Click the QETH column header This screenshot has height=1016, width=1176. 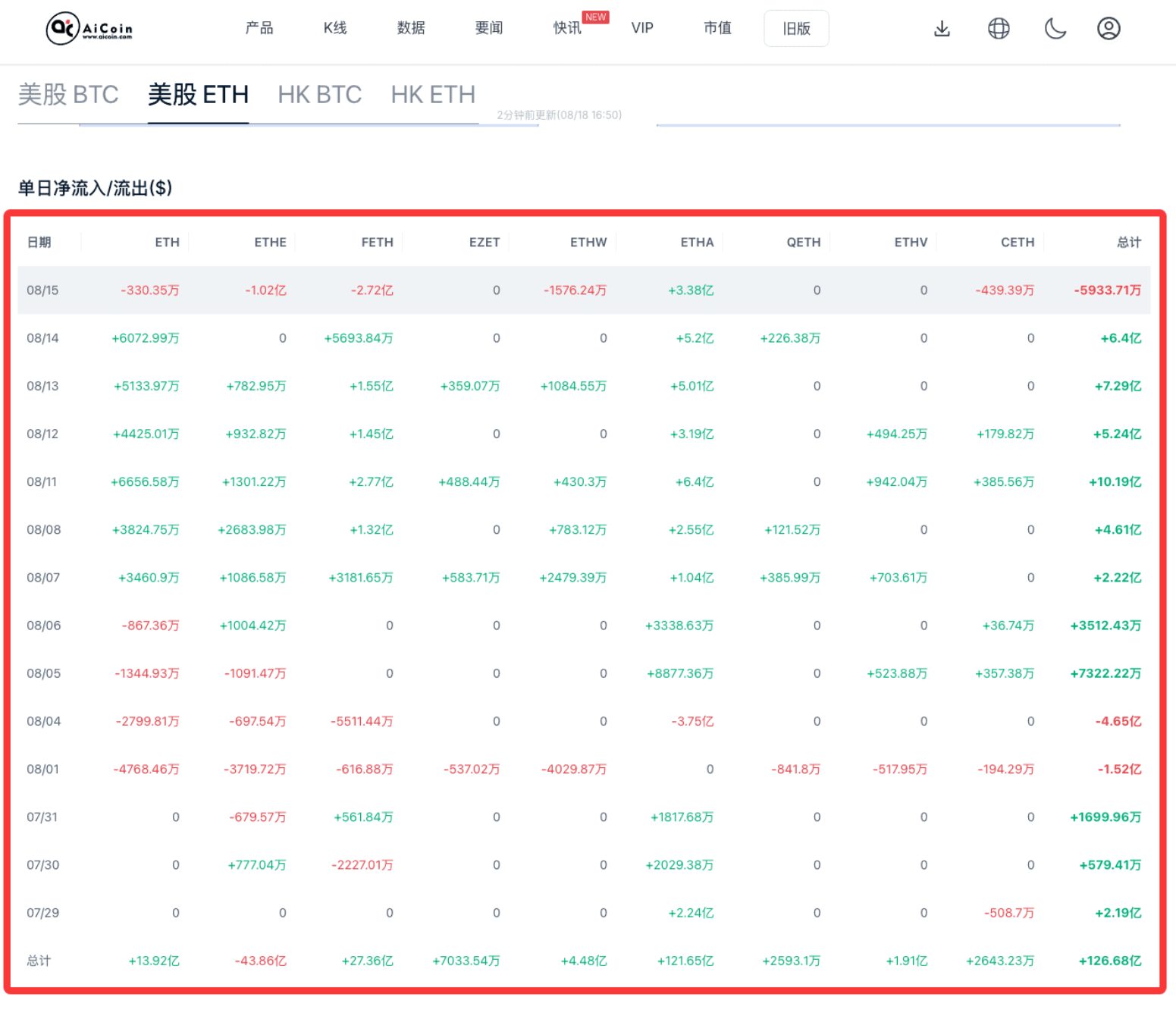pos(804,242)
